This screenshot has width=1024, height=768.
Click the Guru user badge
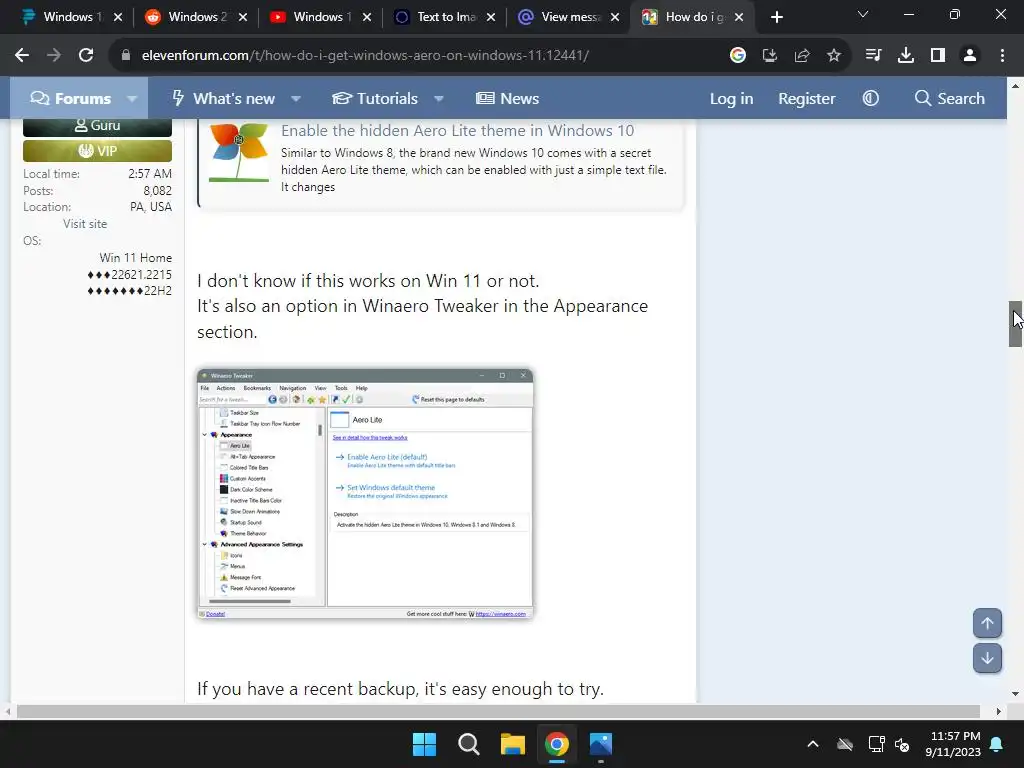97,125
